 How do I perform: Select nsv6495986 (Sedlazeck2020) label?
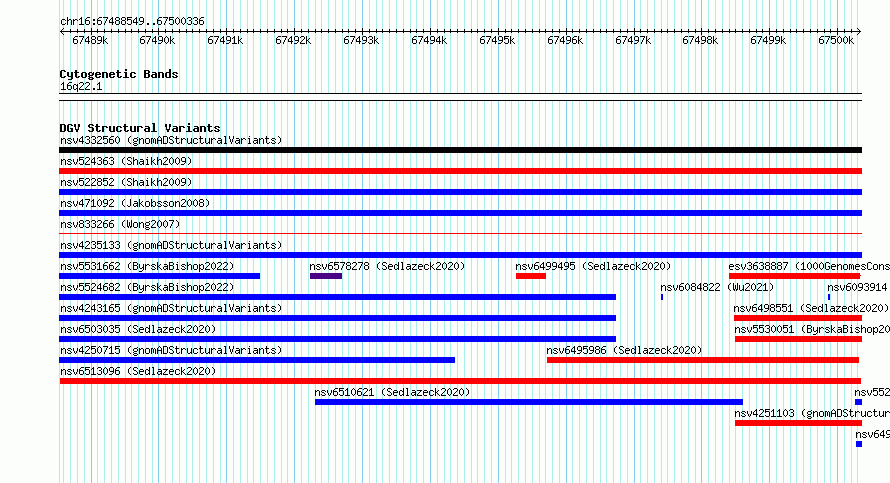point(624,350)
